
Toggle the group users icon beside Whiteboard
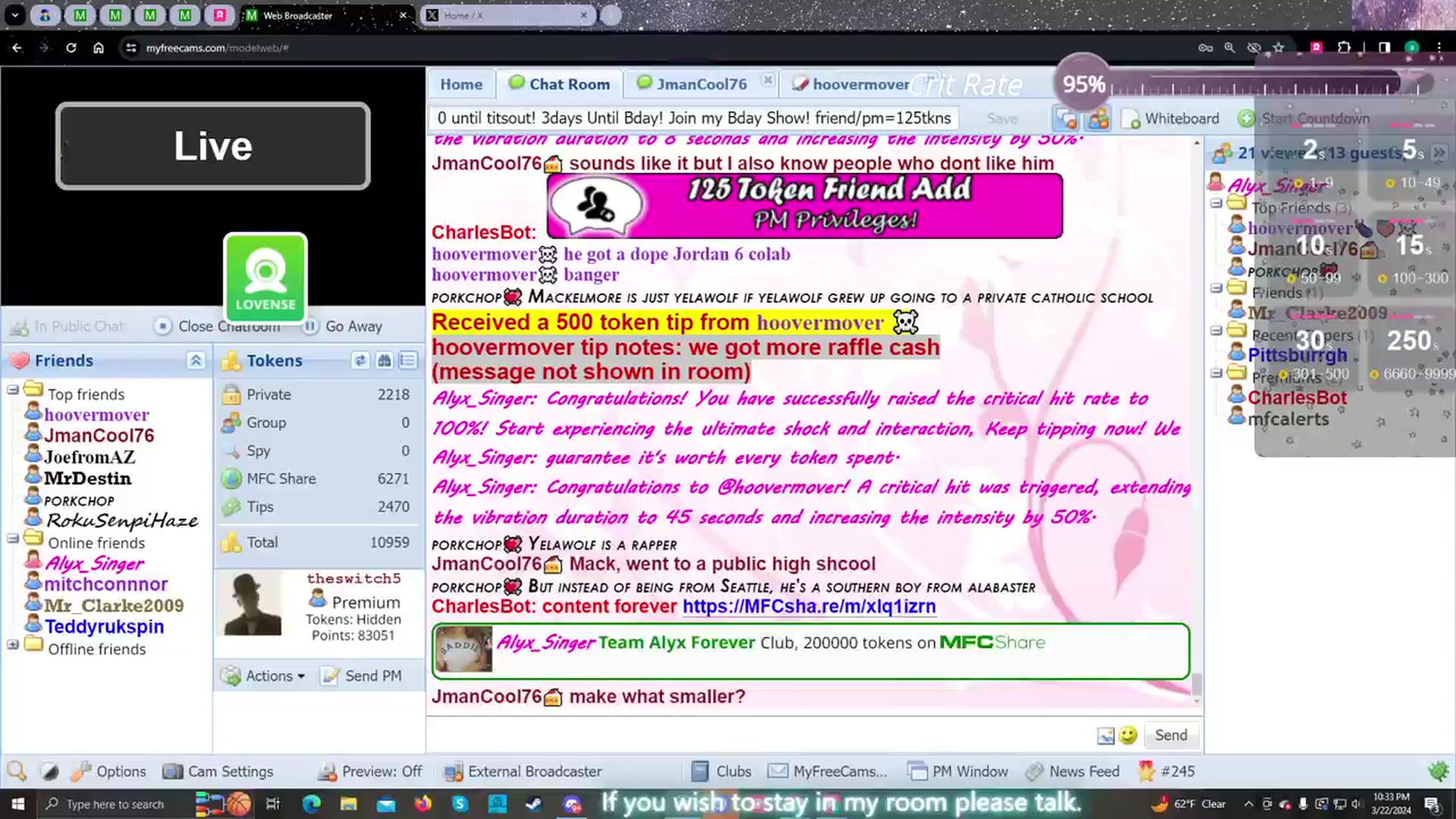(1098, 118)
